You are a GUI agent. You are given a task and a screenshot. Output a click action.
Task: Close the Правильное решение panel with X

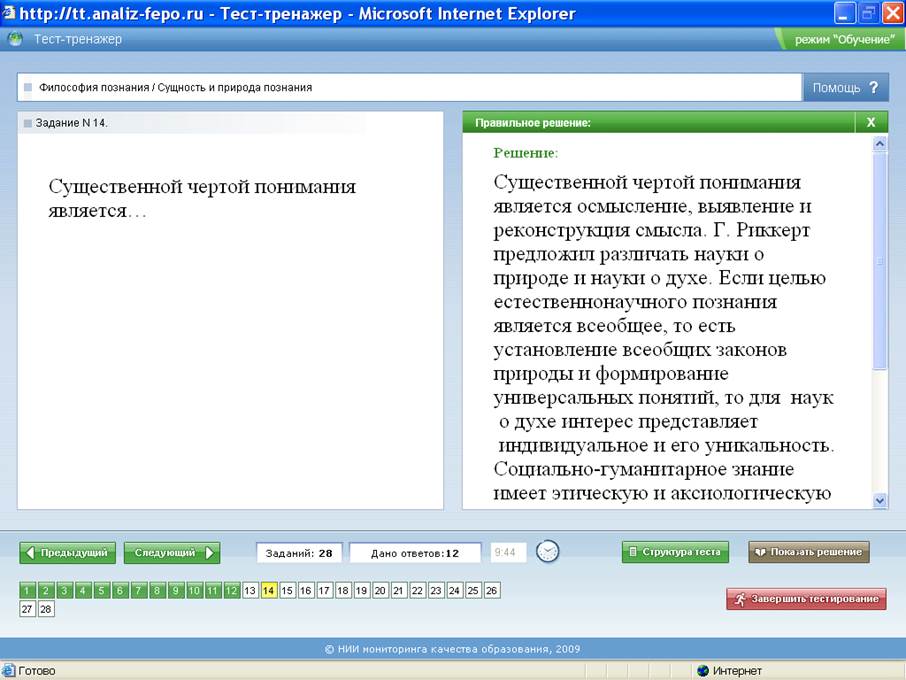[871, 122]
